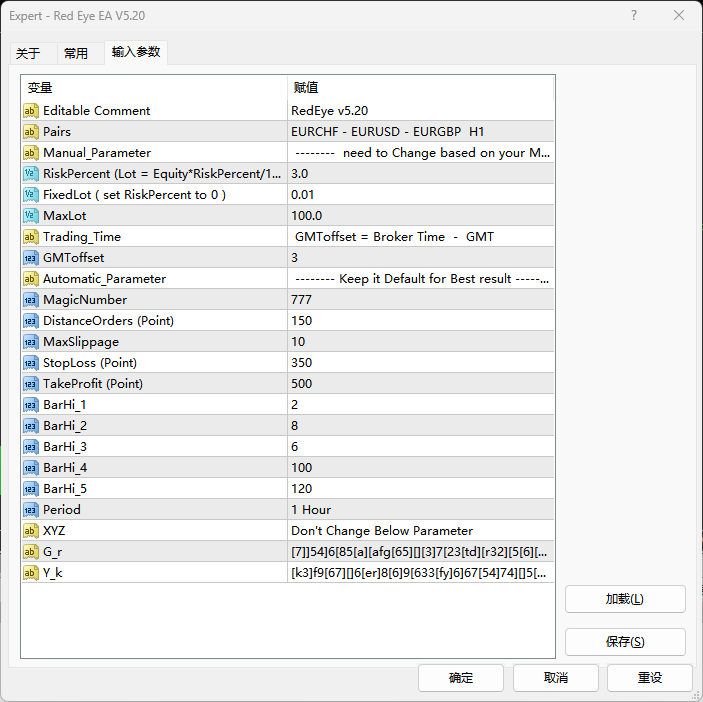Switch to the 关于 tab
This screenshot has height=702, width=703.
(28, 53)
